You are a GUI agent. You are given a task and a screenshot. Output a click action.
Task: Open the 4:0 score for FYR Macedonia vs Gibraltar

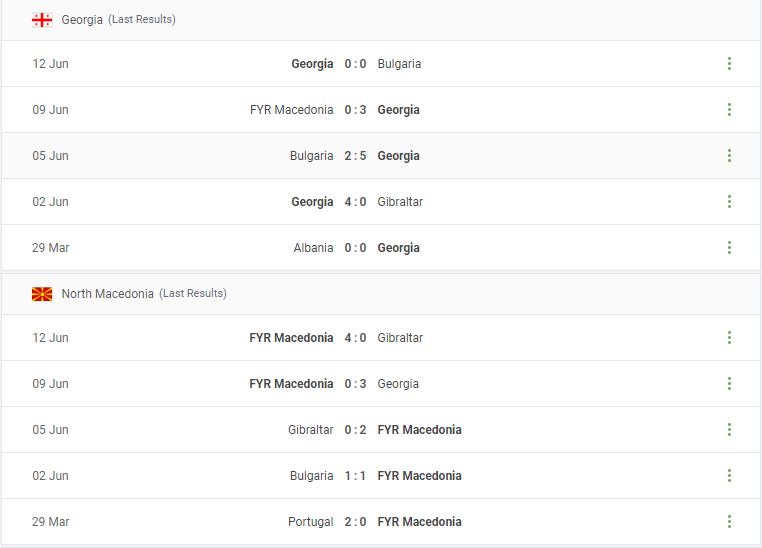coord(355,338)
